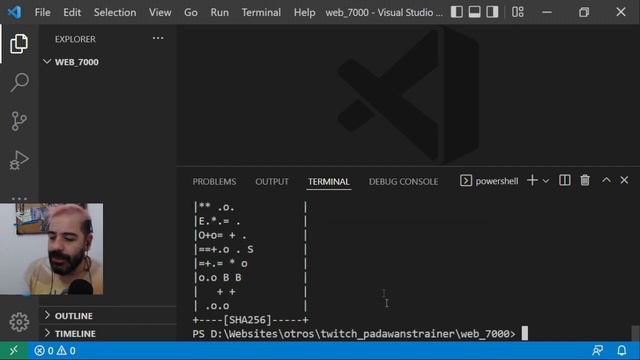Screen dimensions: 640x360
Task: Toggle the secondary side bar layout icon
Action: [492, 12]
